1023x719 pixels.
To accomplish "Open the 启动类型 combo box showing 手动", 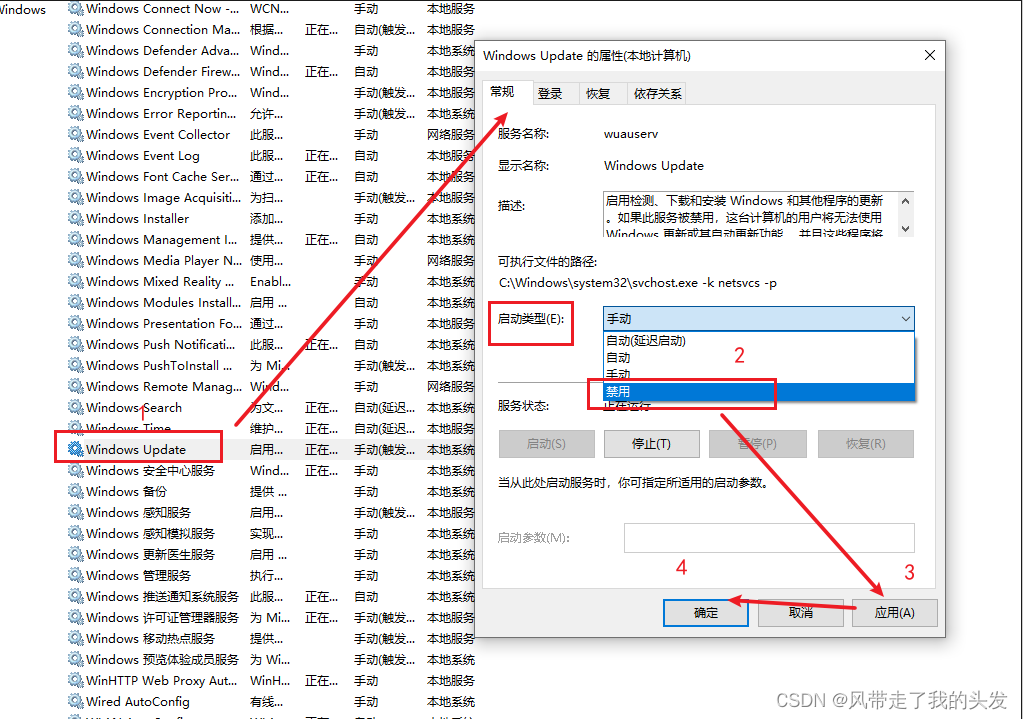I will pos(758,318).
